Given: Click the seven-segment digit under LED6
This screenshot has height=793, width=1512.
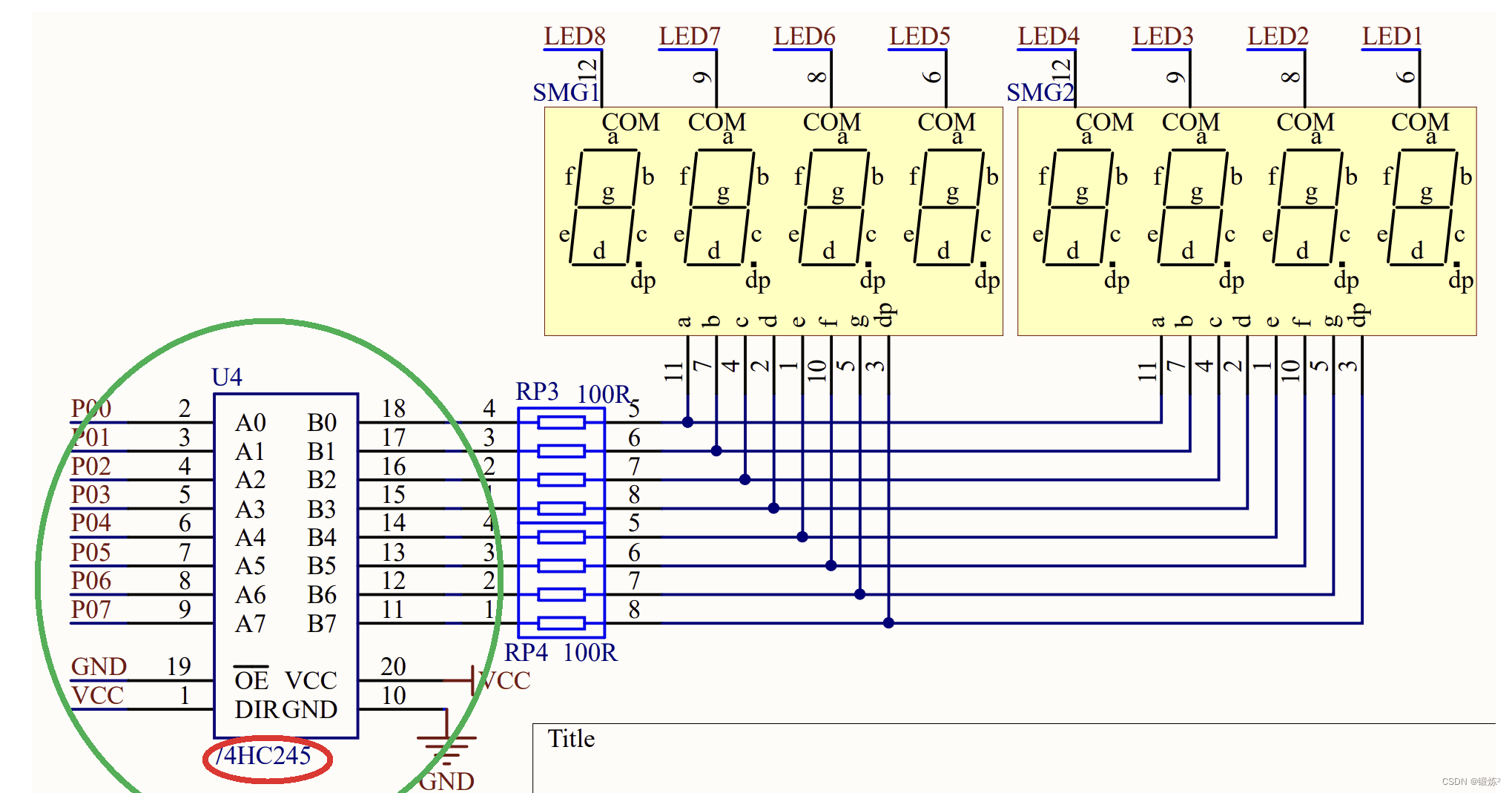Looking at the screenshot, I should click(834, 208).
